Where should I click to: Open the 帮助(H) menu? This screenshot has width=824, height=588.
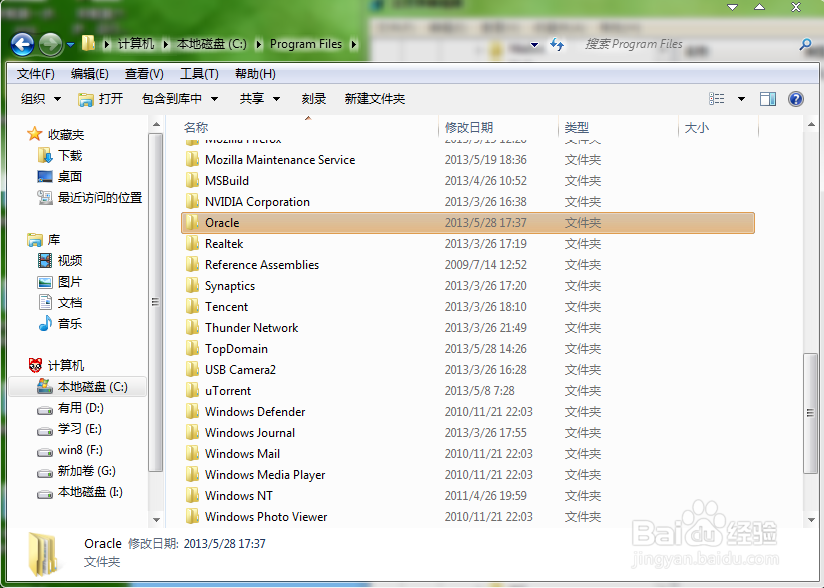[255, 74]
